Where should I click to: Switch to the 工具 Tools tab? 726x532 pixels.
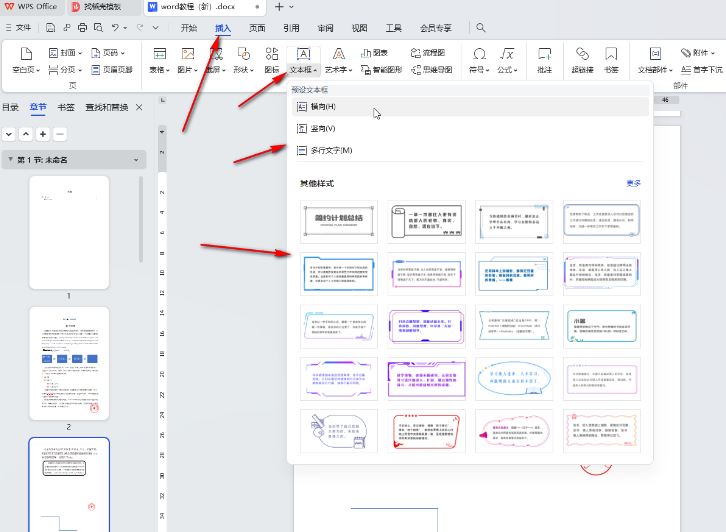coord(394,28)
